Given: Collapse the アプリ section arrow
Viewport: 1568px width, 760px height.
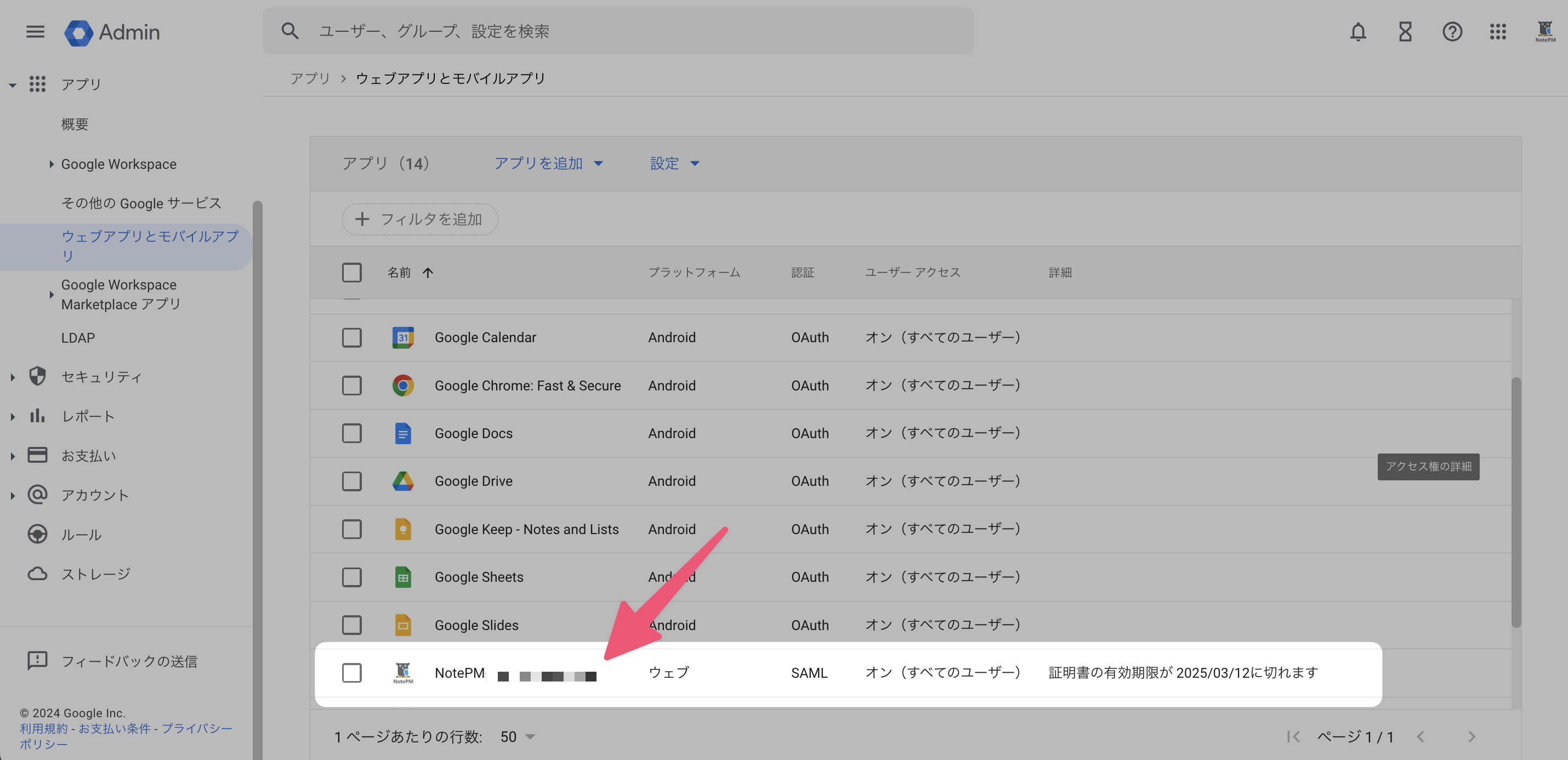Looking at the screenshot, I should click(12, 84).
